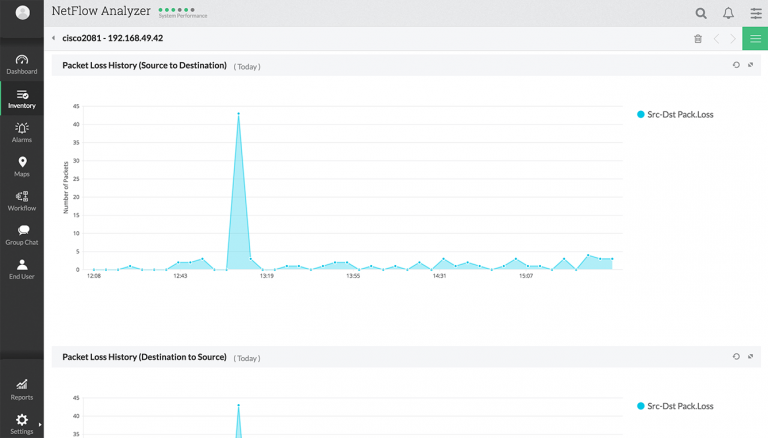The image size is (768, 438).
Task: Go back using arrow beside cisco2081
Action: pyautogui.click(x=53, y=38)
